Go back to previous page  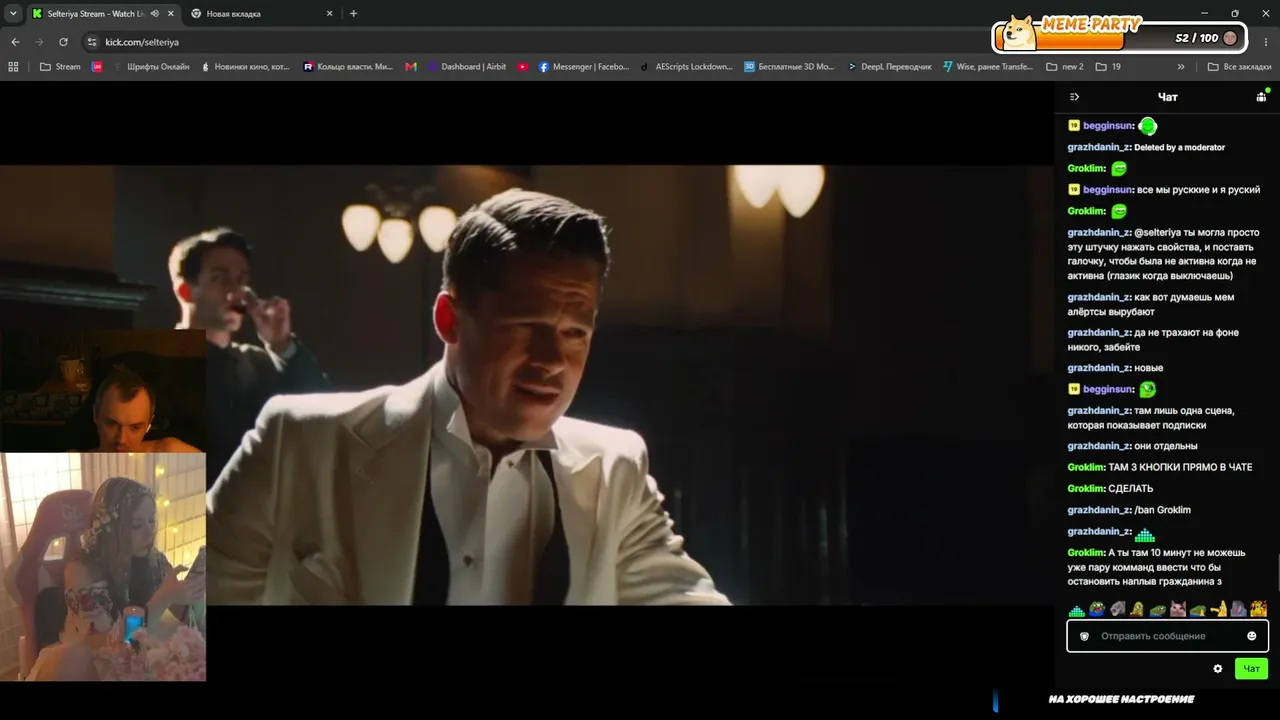(x=15, y=42)
